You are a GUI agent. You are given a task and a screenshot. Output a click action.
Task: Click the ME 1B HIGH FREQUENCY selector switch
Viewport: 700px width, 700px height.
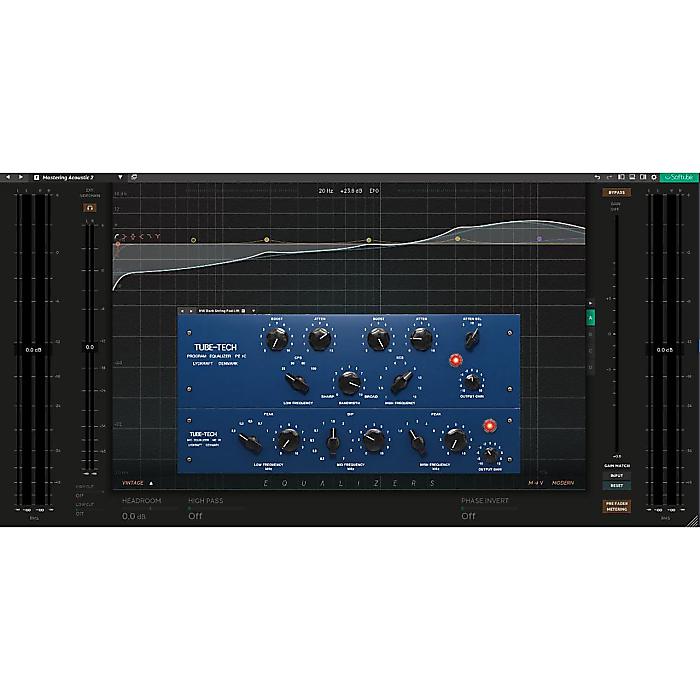(417, 440)
